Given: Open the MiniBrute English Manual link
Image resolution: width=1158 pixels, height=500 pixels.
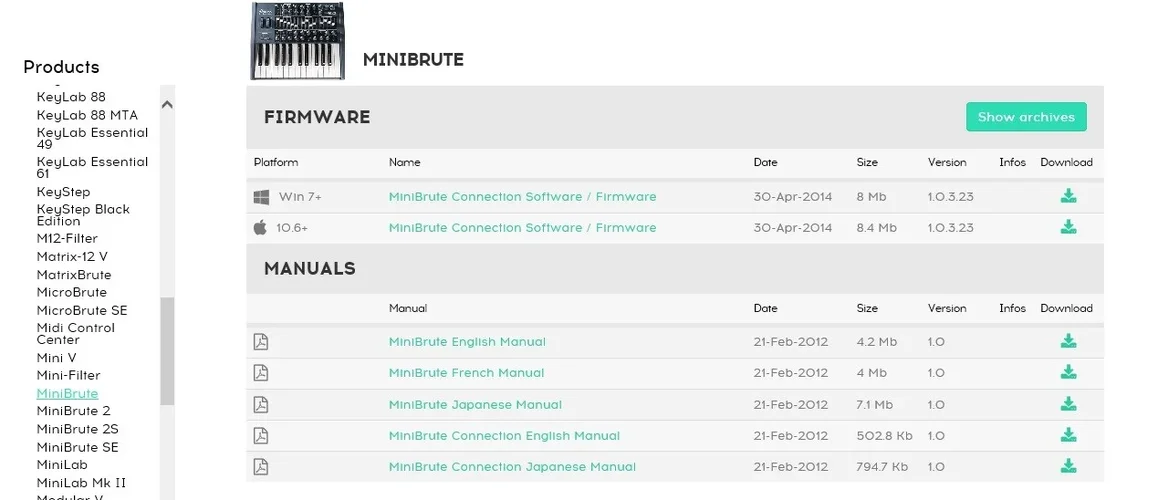Looking at the screenshot, I should (467, 342).
